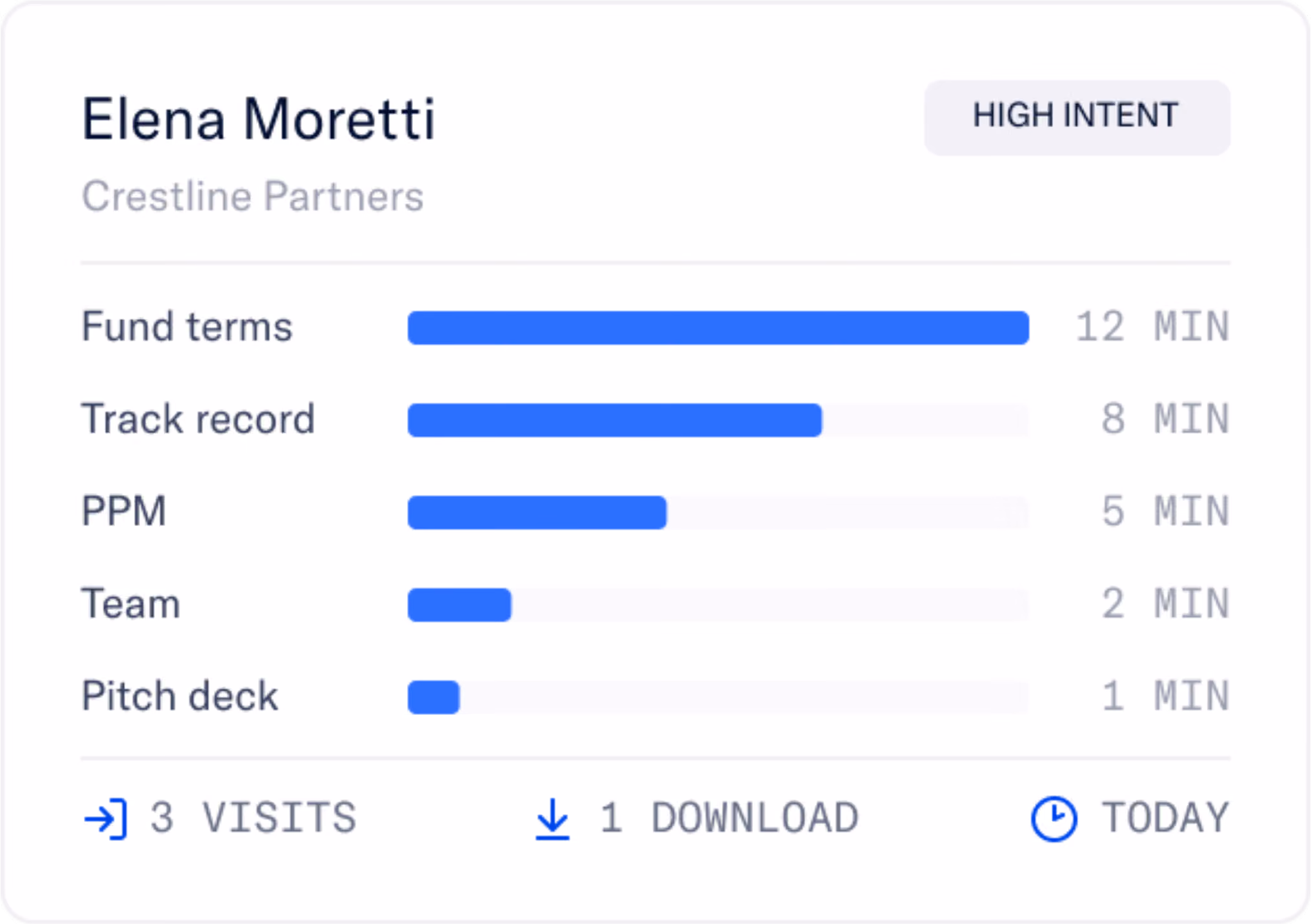Click the PPM progress bar

point(718,512)
